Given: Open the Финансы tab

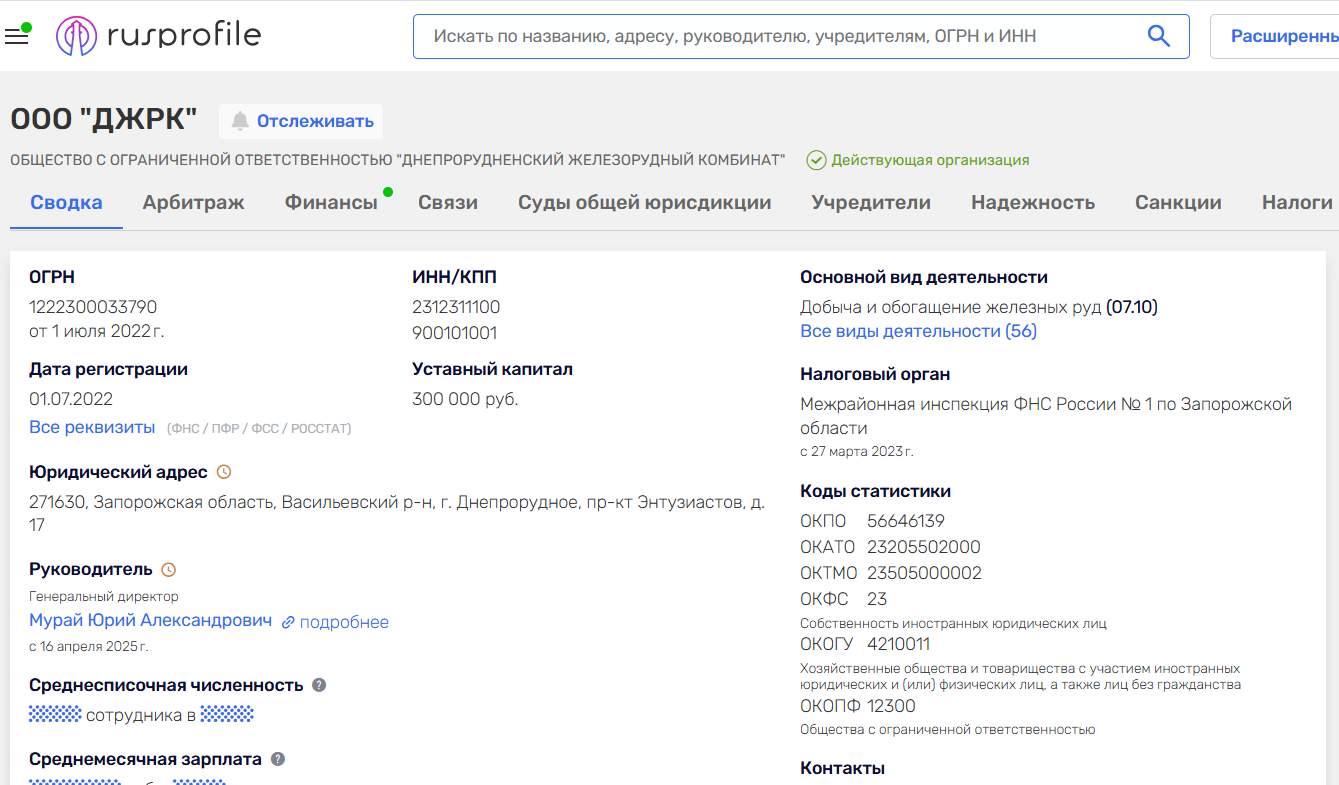Looking at the screenshot, I should click(331, 203).
